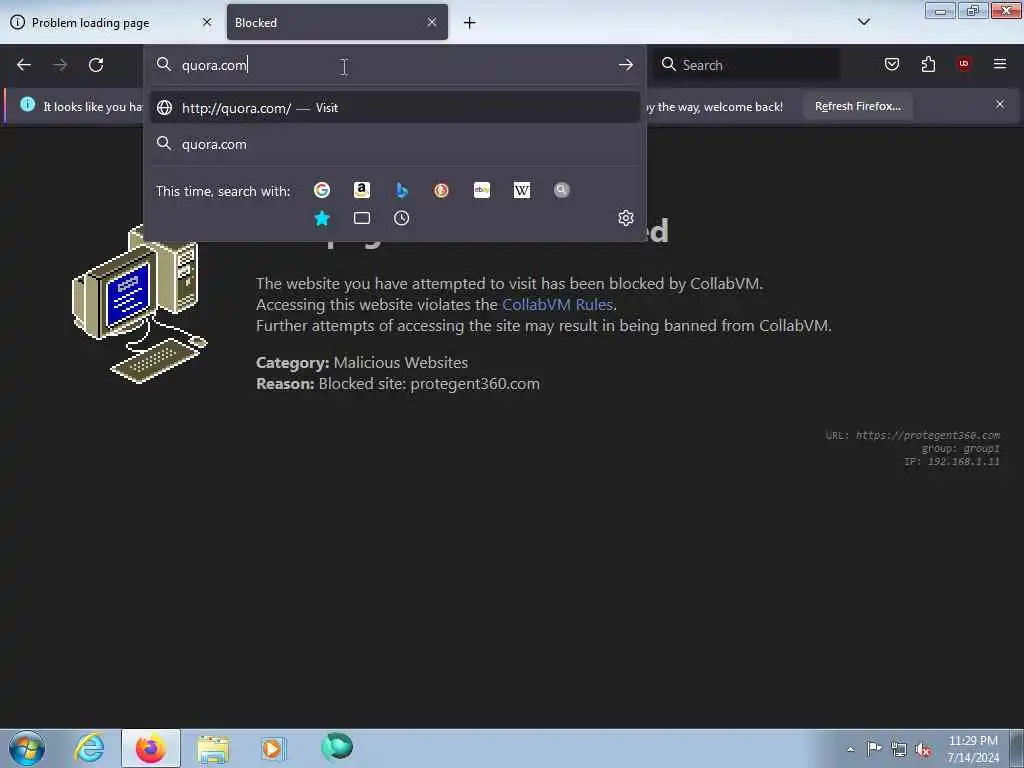
Task: Search this time with Wikipedia
Action: coord(522,190)
